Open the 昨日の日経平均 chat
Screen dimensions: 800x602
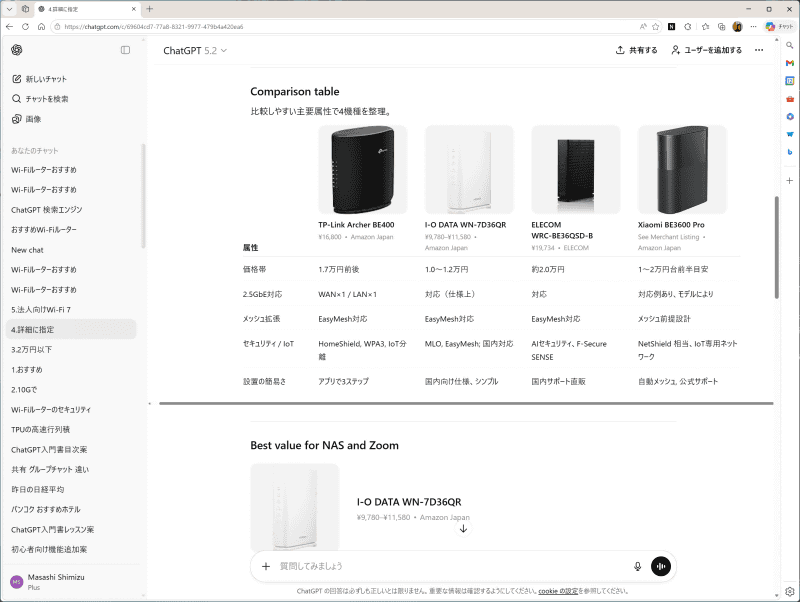pyautogui.click(x=71, y=489)
